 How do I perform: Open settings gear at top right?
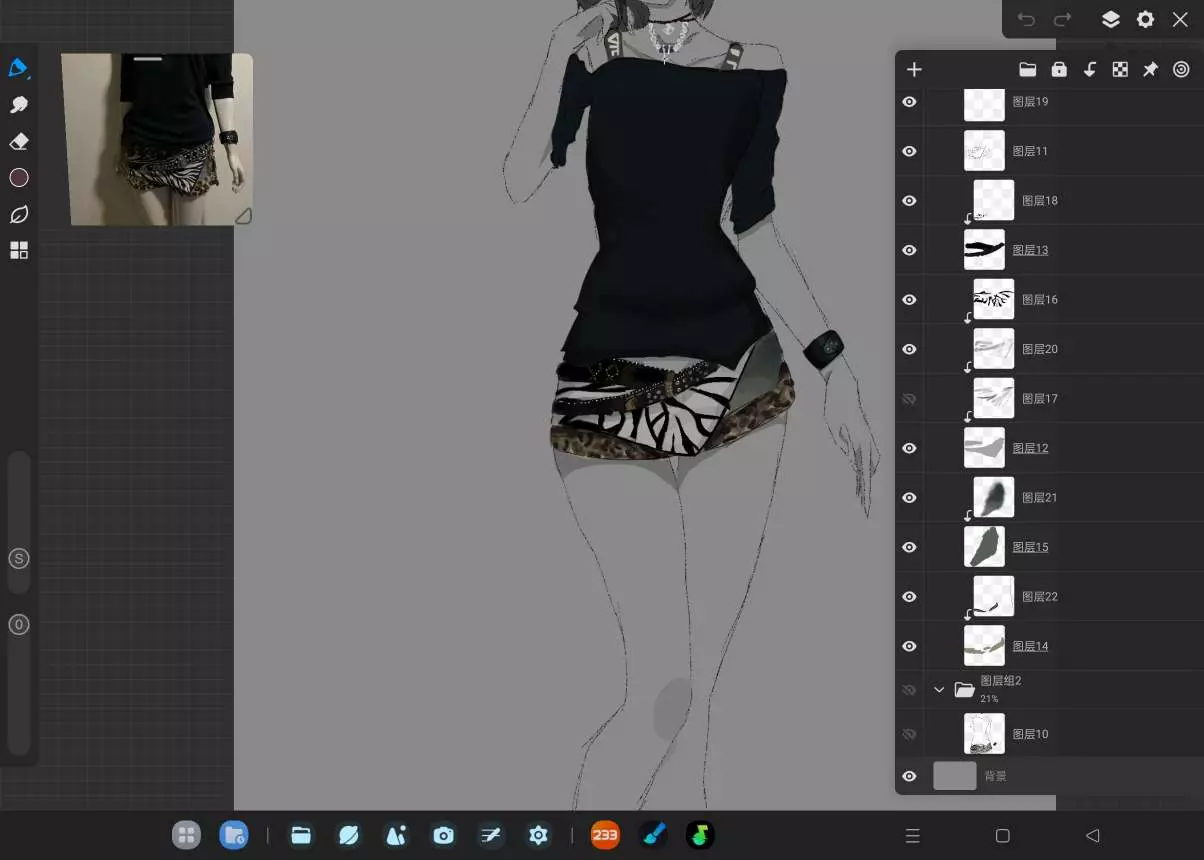1145,19
